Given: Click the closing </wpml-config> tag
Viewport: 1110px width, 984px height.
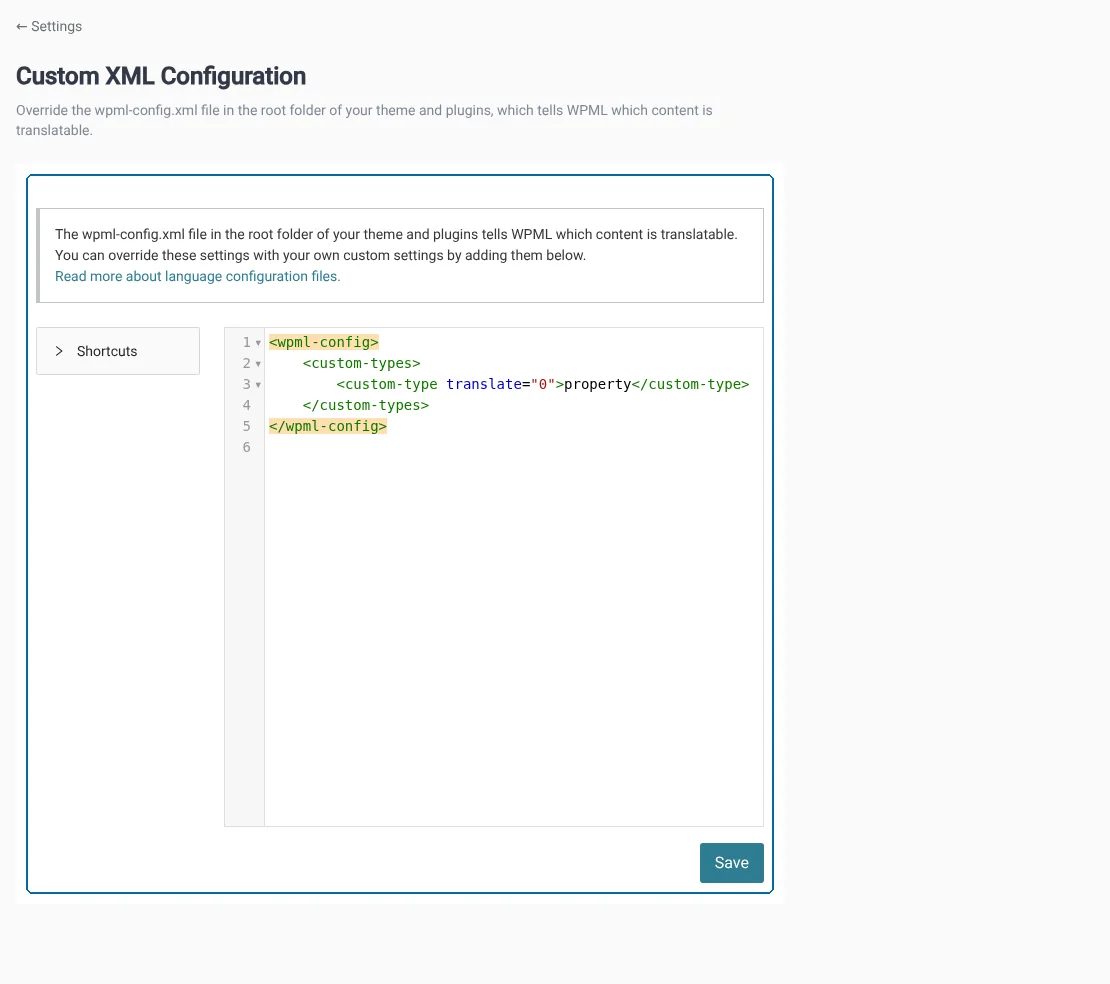Looking at the screenshot, I should point(328,426).
